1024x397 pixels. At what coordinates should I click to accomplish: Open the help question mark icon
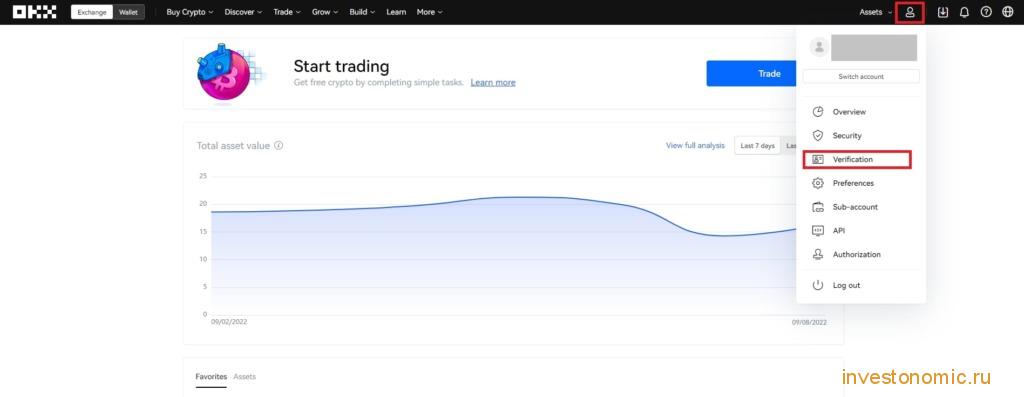coord(986,12)
